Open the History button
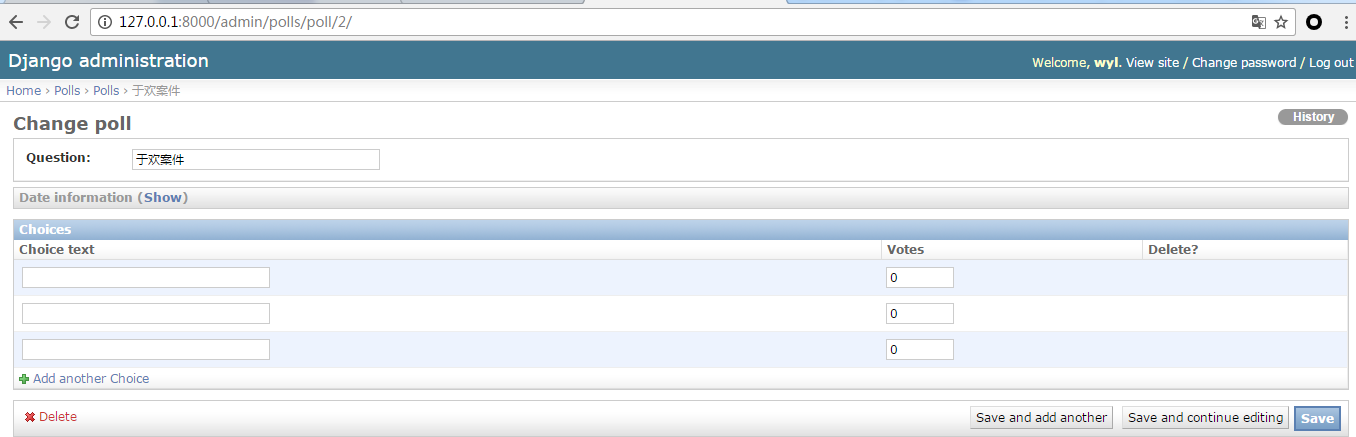The image size is (1356, 437). point(1313,117)
